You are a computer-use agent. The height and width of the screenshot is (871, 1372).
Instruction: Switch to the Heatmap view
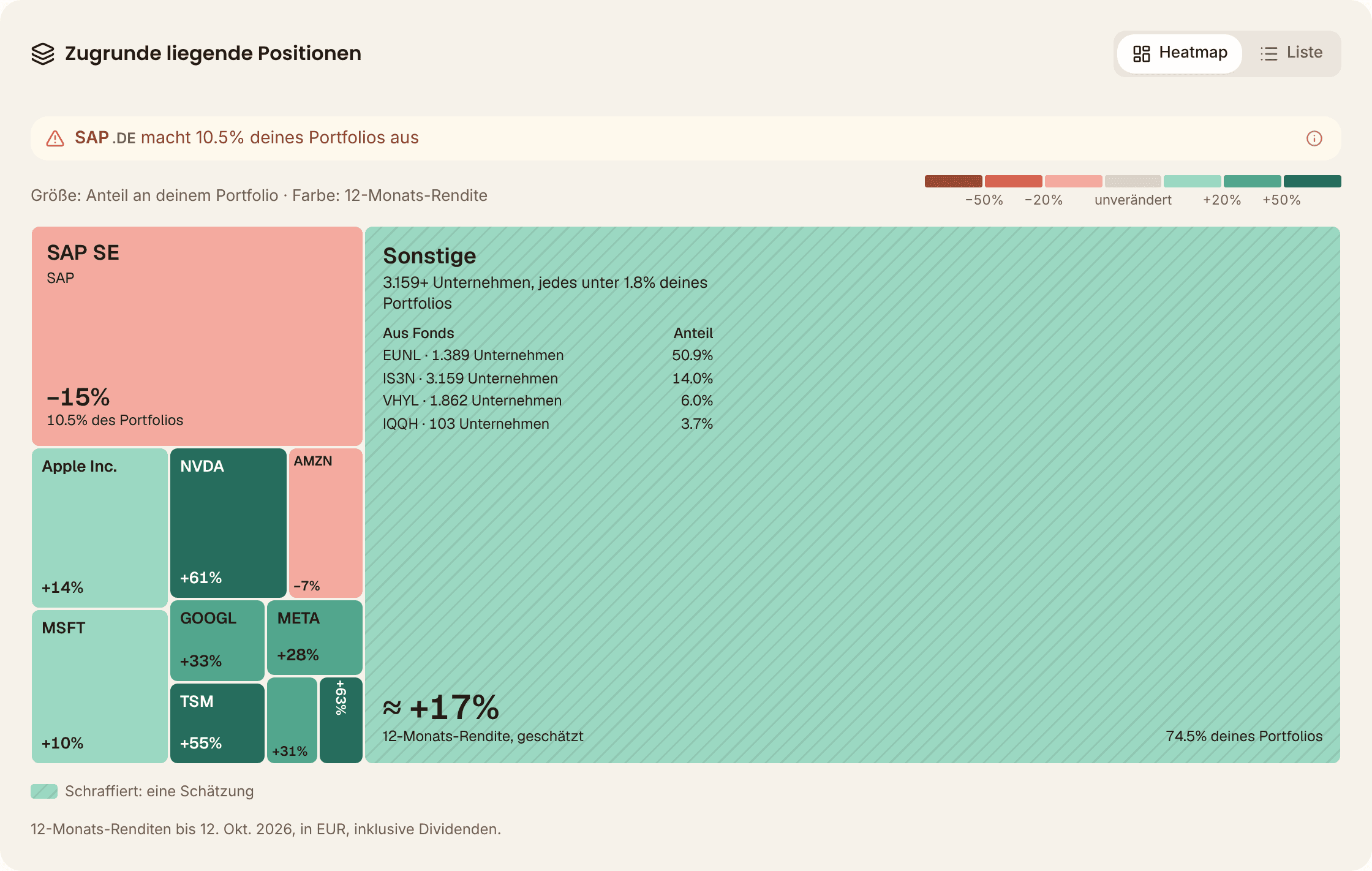click(x=1180, y=53)
